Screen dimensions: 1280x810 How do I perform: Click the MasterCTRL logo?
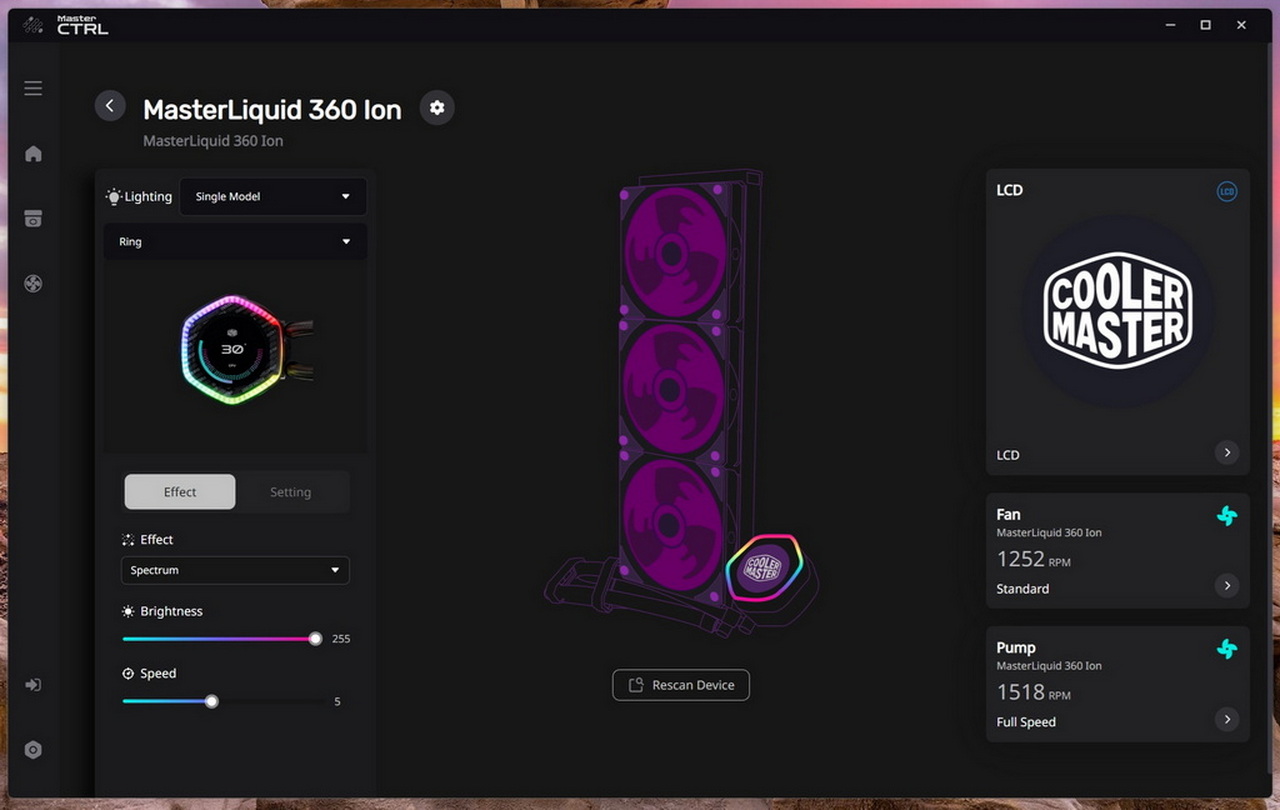(x=67, y=25)
